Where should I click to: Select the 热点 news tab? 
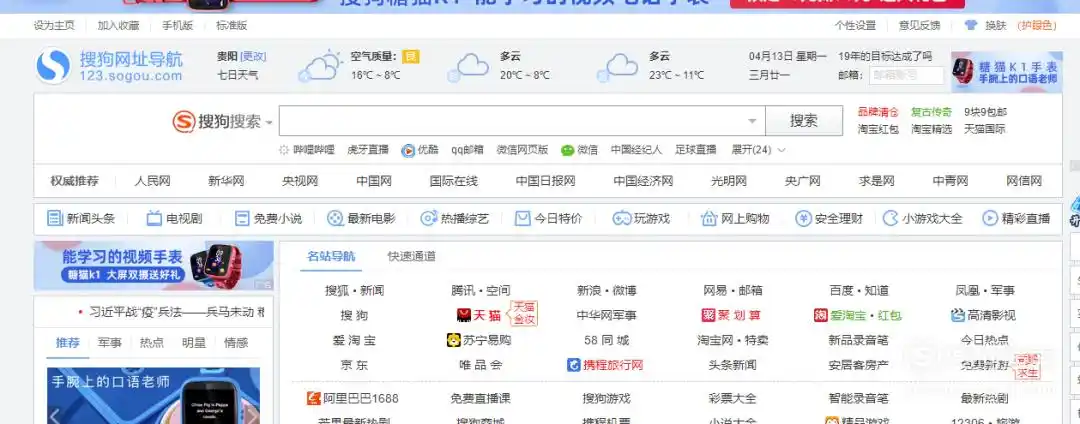pos(152,343)
